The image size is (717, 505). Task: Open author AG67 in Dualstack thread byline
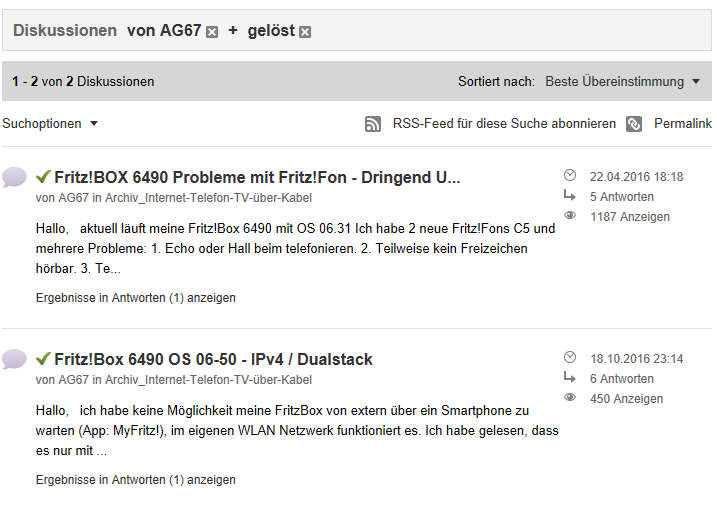[73, 380]
